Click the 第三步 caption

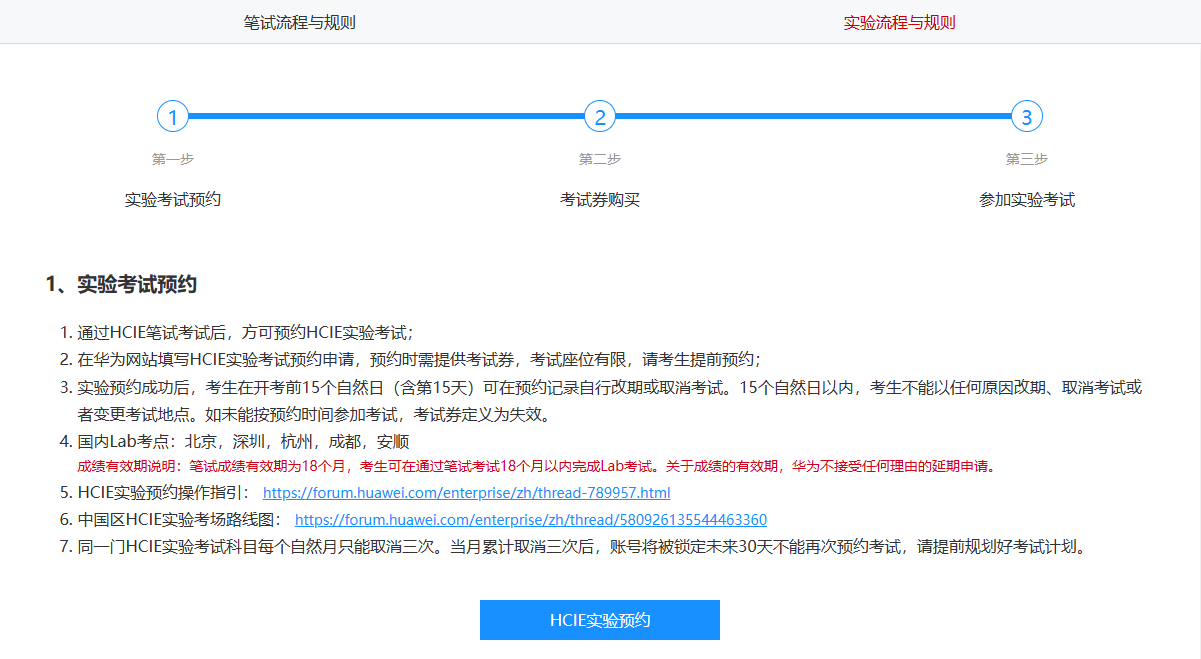pyautogui.click(x=1027, y=159)
